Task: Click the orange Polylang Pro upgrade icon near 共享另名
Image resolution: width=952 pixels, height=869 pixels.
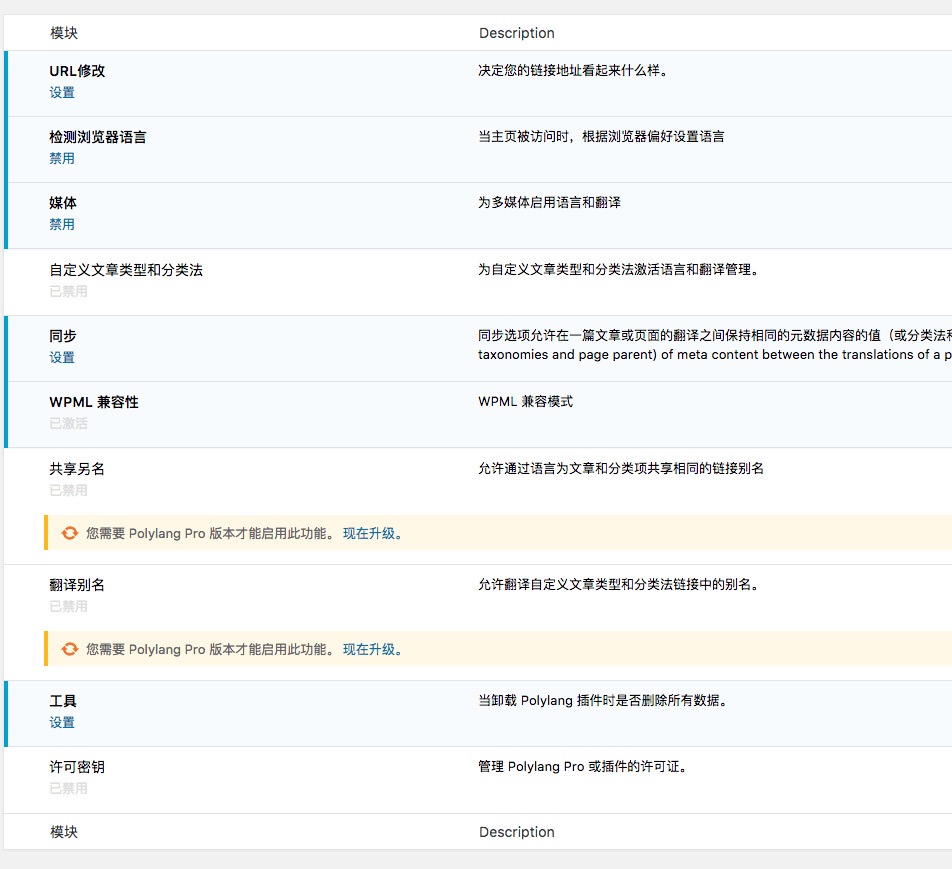Action: (x=69, y=533)
